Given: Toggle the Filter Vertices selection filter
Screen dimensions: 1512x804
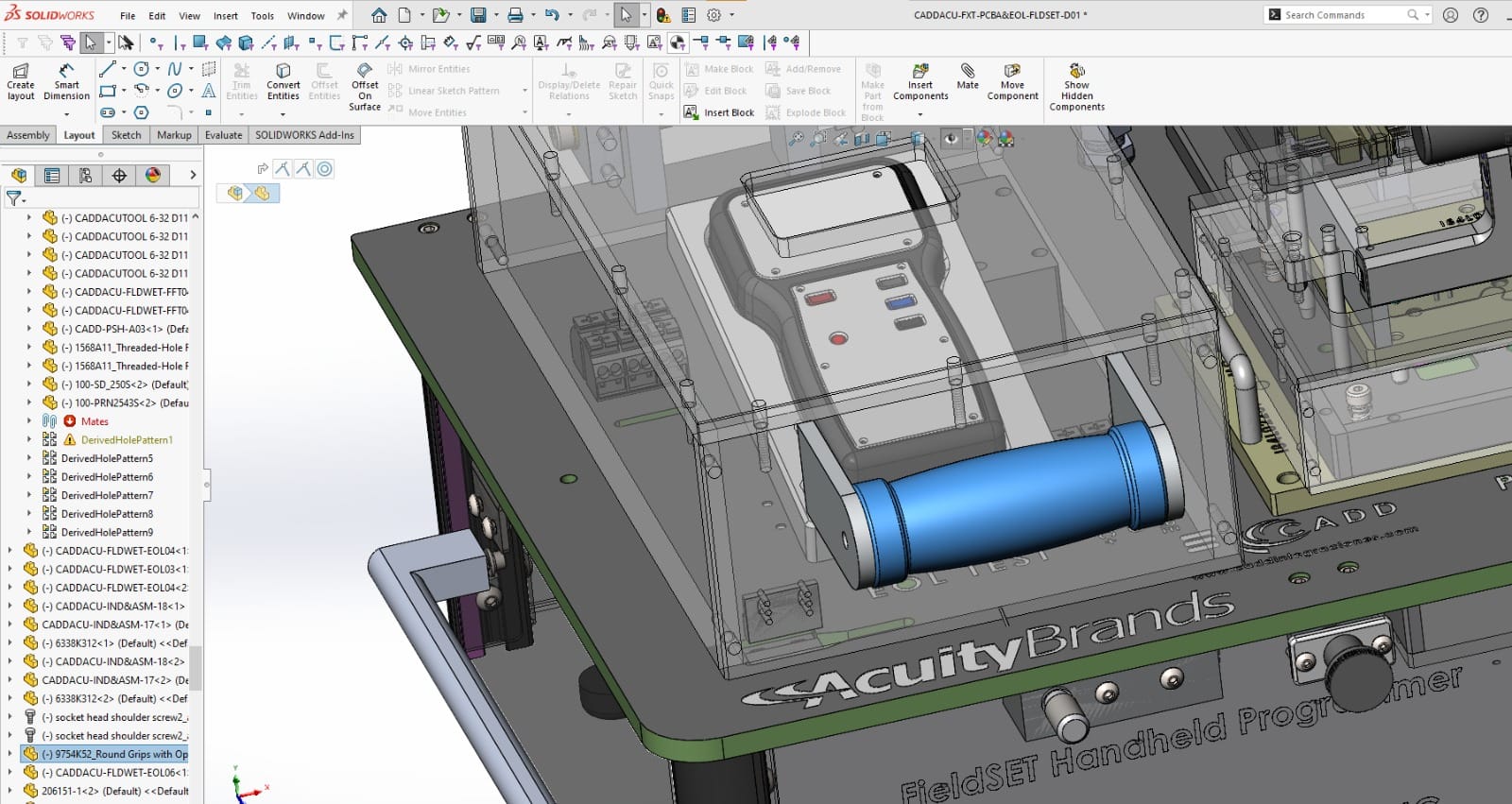Looking at the screenshot, I should [156, 43].
